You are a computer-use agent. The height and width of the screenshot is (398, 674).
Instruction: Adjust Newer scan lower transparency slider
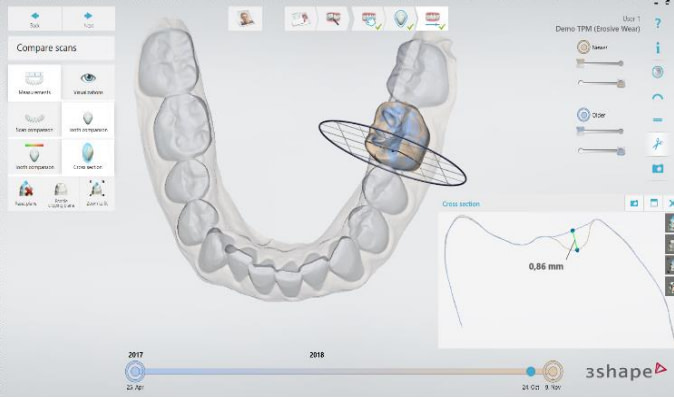[x=601, y=83]
